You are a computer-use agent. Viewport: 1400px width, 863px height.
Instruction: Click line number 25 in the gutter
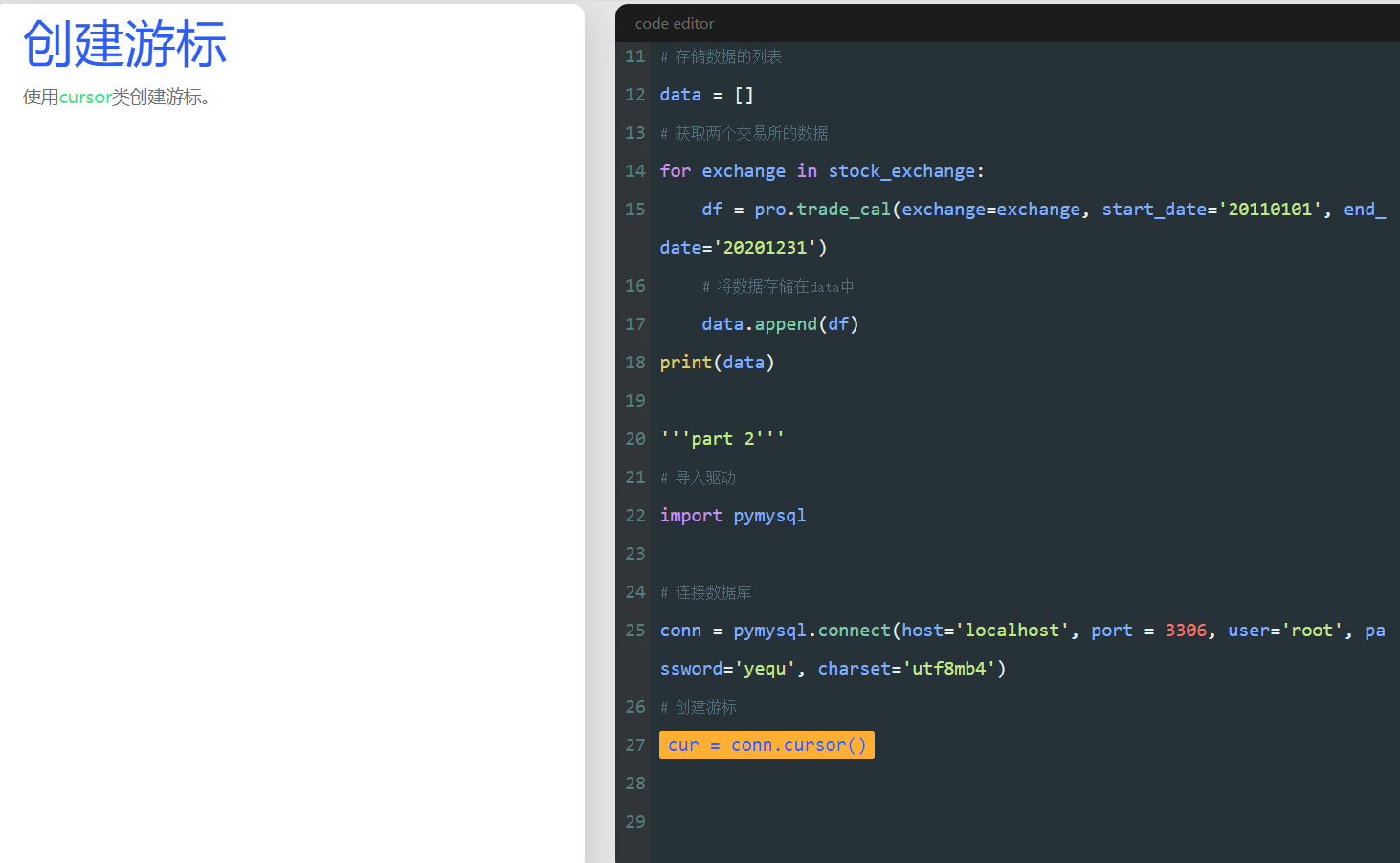tap(635, 631)
